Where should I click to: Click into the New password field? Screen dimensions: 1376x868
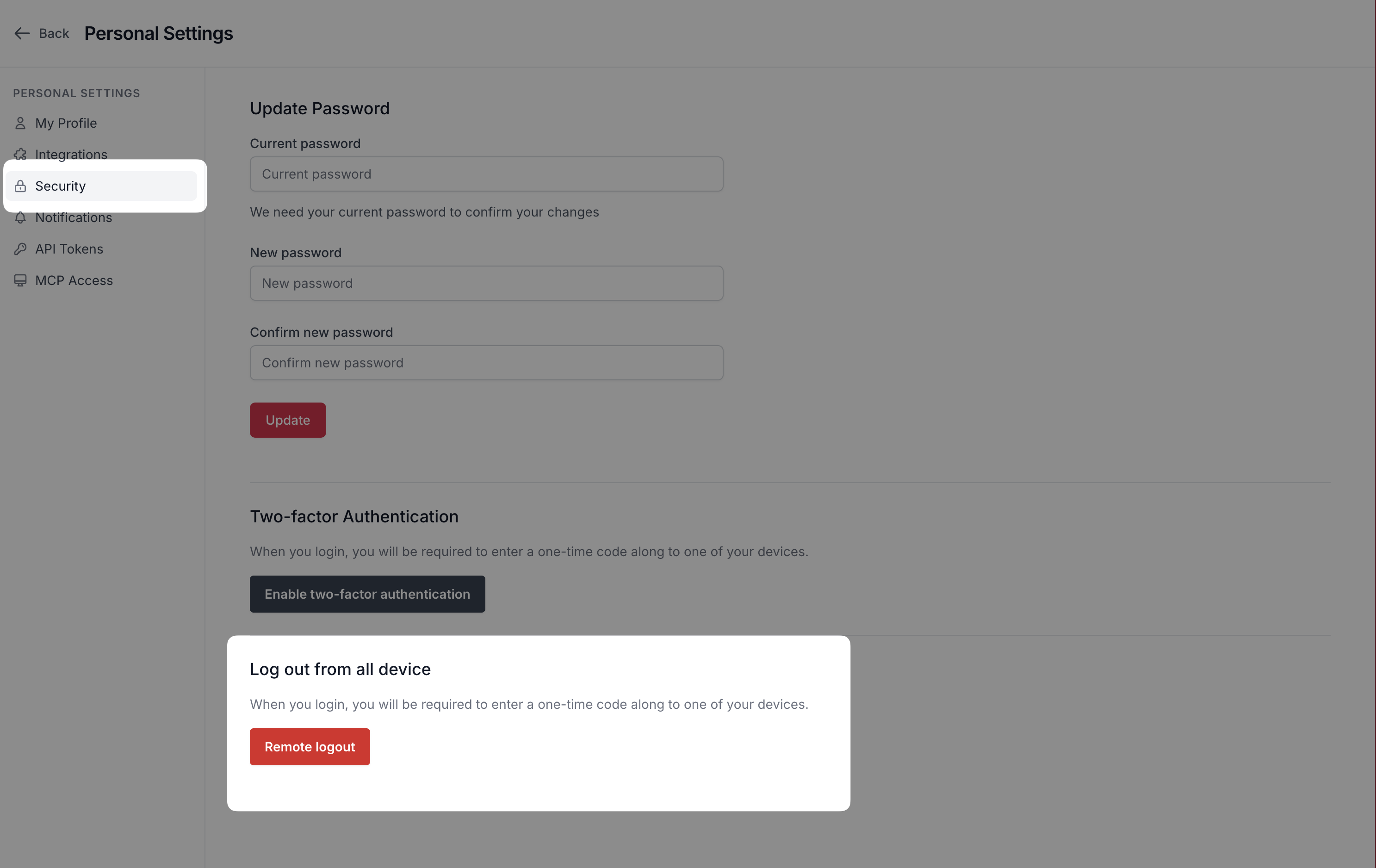486,284
